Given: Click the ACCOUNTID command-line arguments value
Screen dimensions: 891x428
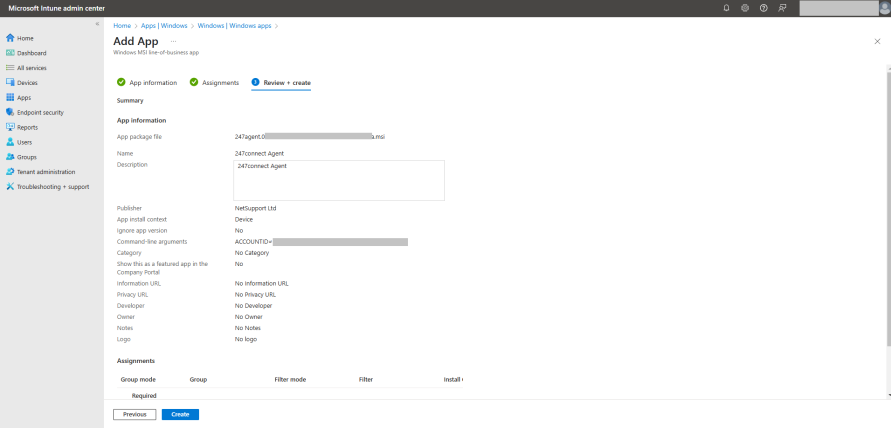Looking at the screenshot, I should pos(321,242).
